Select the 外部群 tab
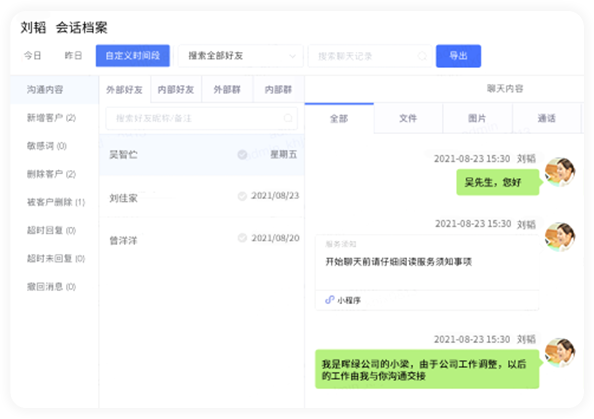The height and width of the screenshot is (419, 594). tap(227, 89)
